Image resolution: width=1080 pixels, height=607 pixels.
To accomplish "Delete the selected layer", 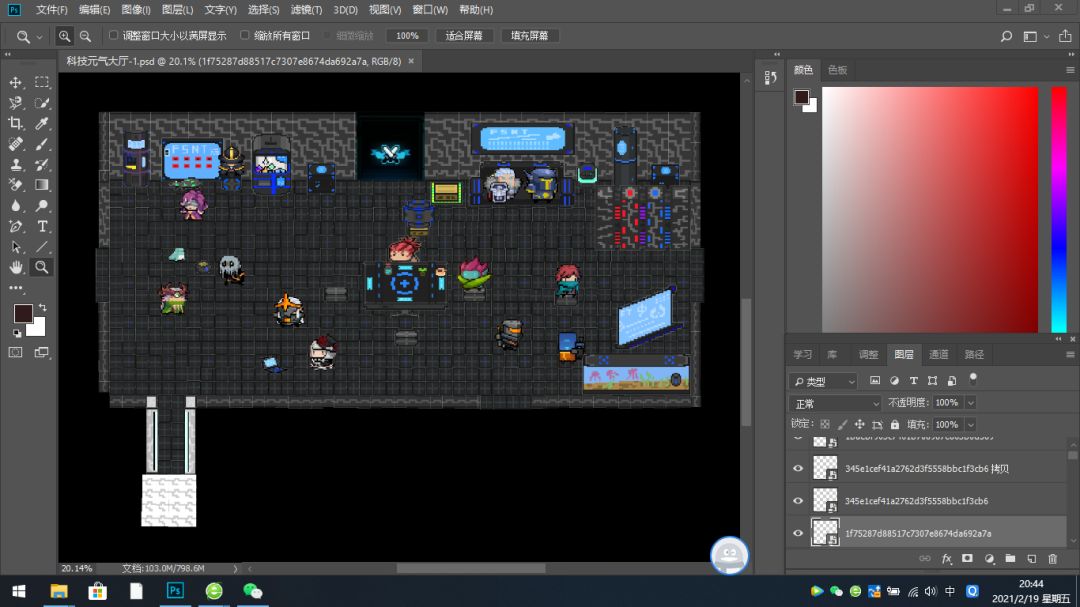I will (1052, 559).
